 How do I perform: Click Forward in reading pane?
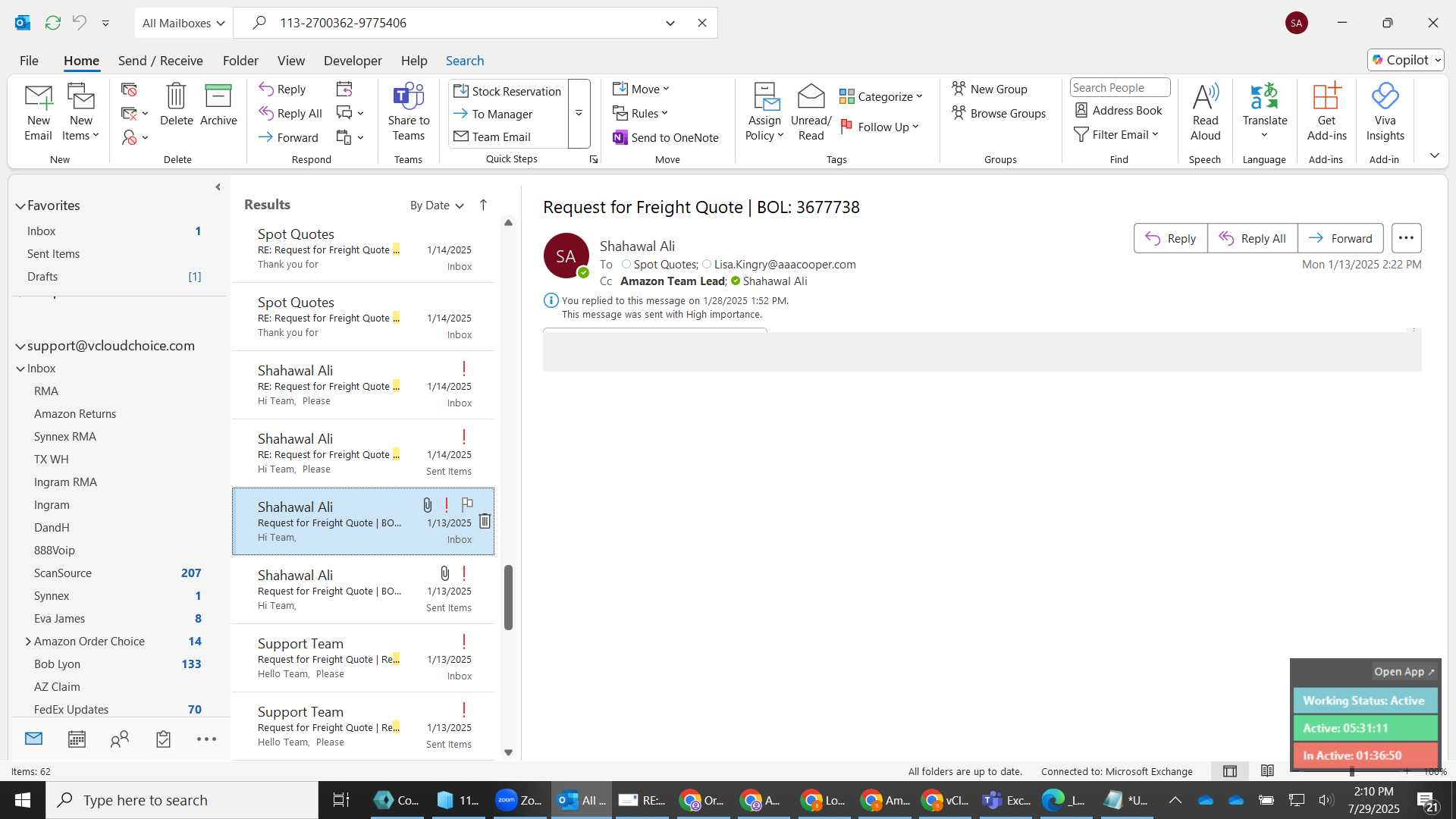point(1341,238)
